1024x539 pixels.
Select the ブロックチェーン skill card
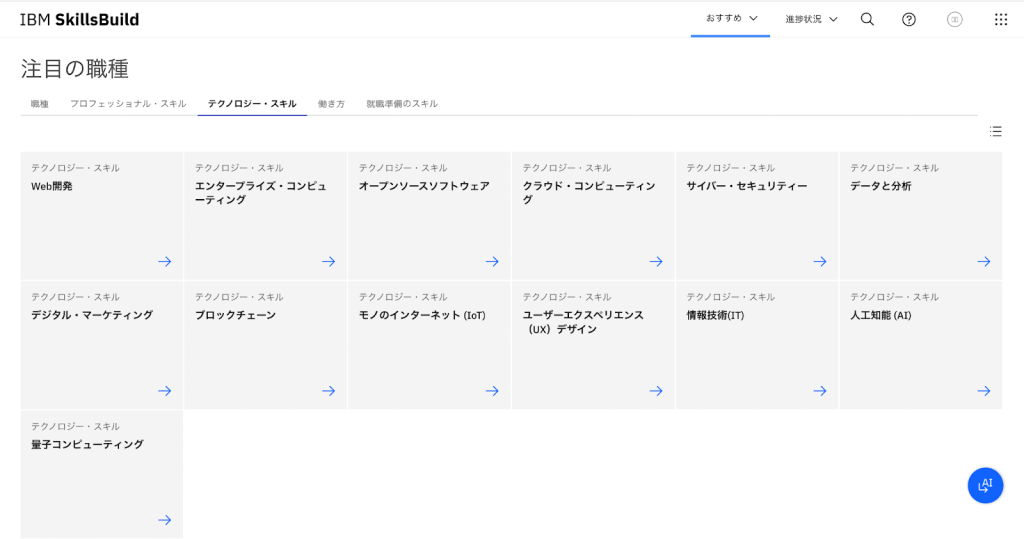coord(265,344)
